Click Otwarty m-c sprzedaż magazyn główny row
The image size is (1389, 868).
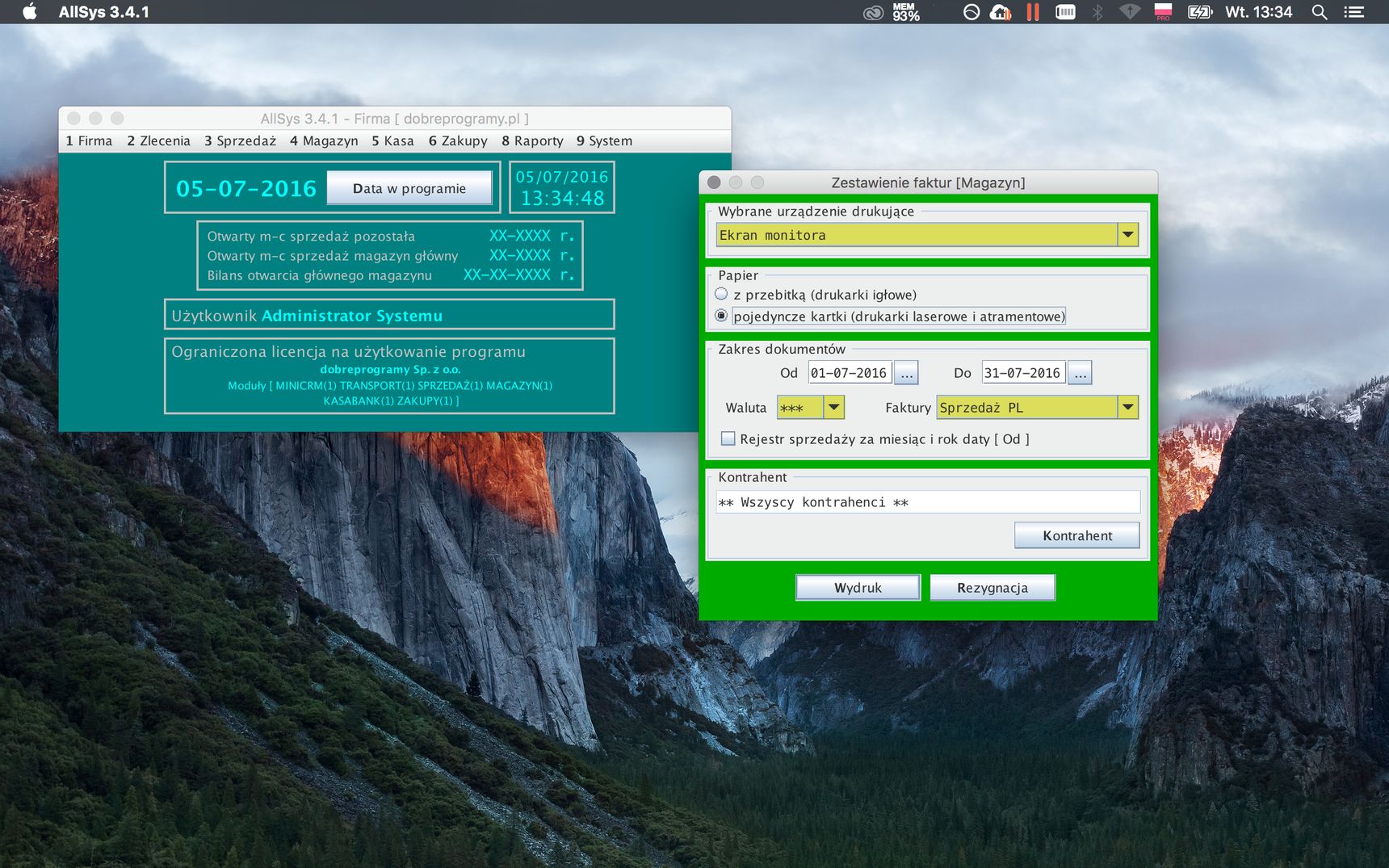coord(391,256)
